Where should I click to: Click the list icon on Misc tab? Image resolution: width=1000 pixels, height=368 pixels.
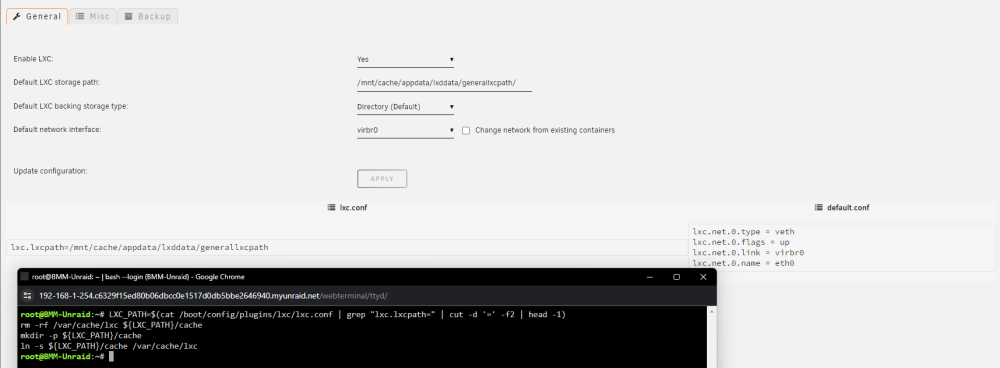tap(80, 17)
